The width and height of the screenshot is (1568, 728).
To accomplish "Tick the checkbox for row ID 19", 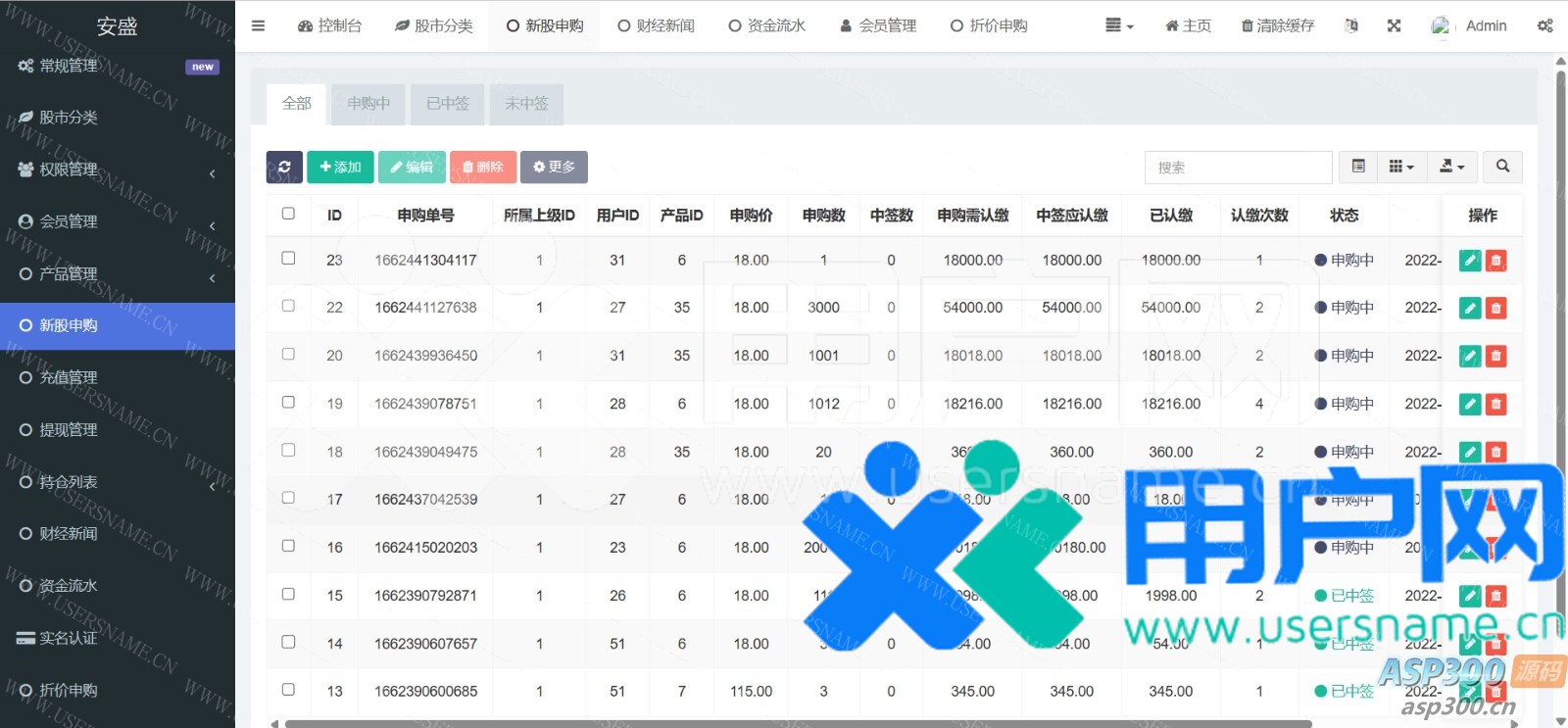I will pos(288,403).
